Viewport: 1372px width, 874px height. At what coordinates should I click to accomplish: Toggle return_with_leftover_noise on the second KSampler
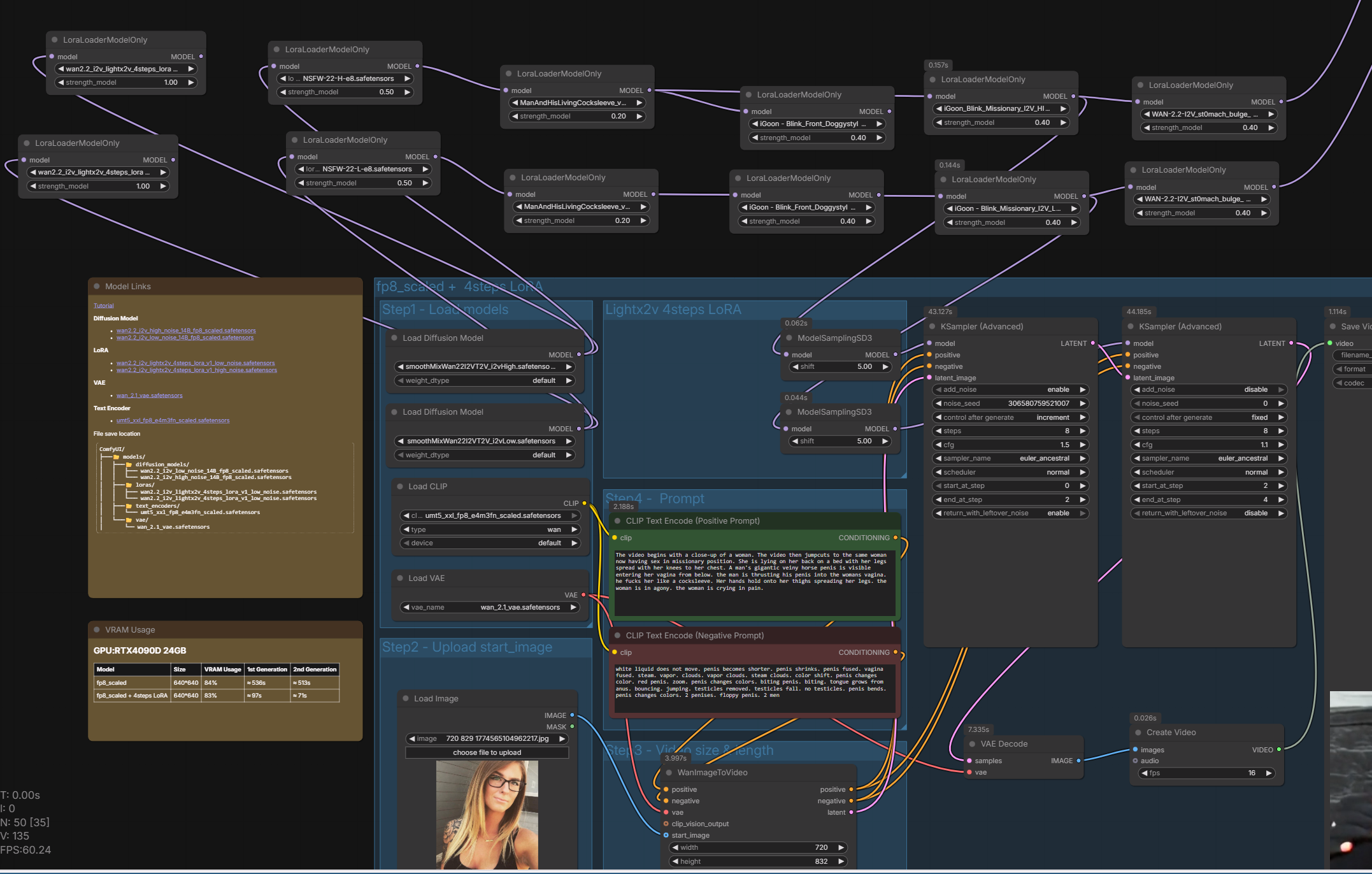click(1209, 513)
